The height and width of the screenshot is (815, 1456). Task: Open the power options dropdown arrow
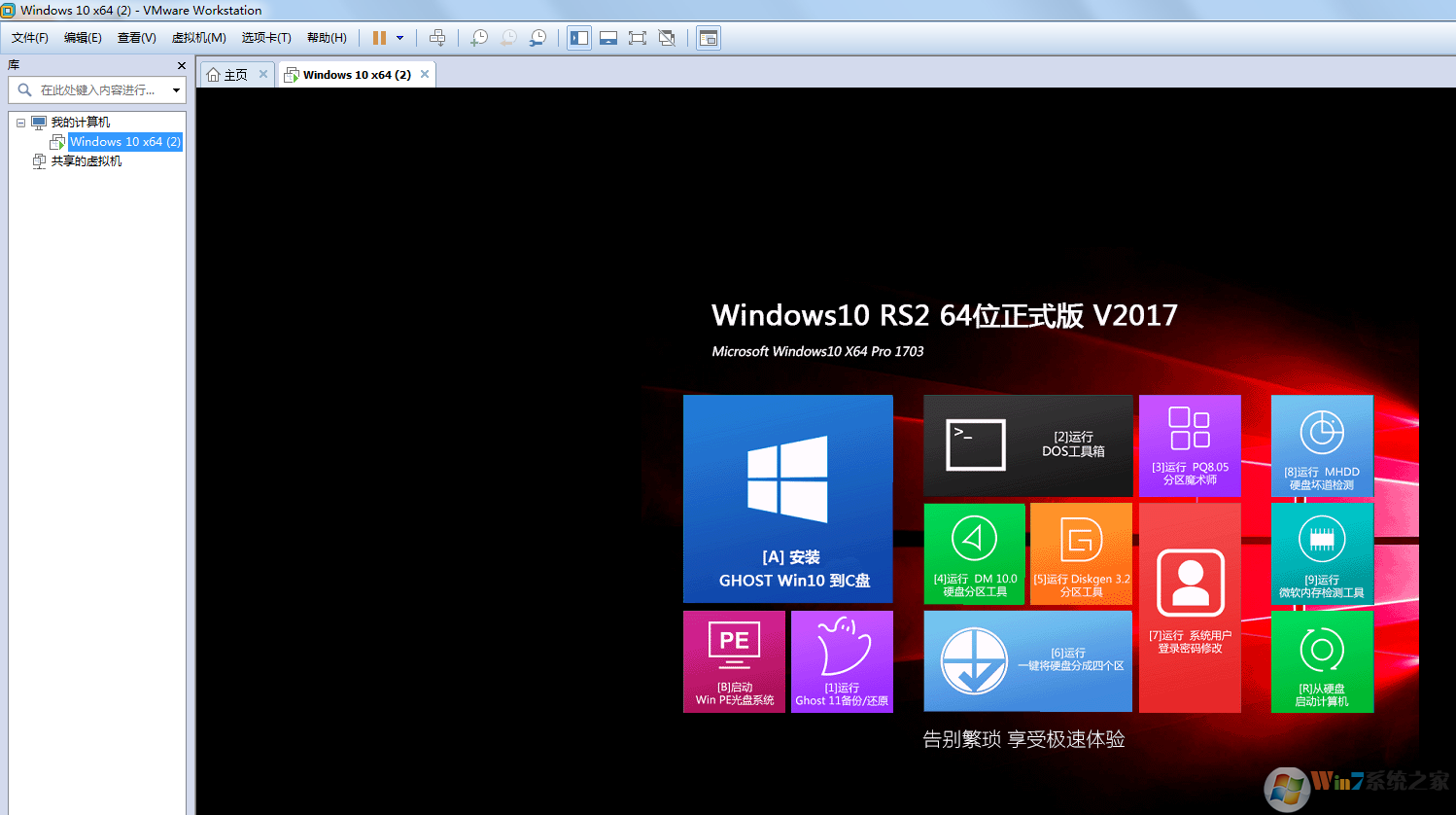click(399, 38)
